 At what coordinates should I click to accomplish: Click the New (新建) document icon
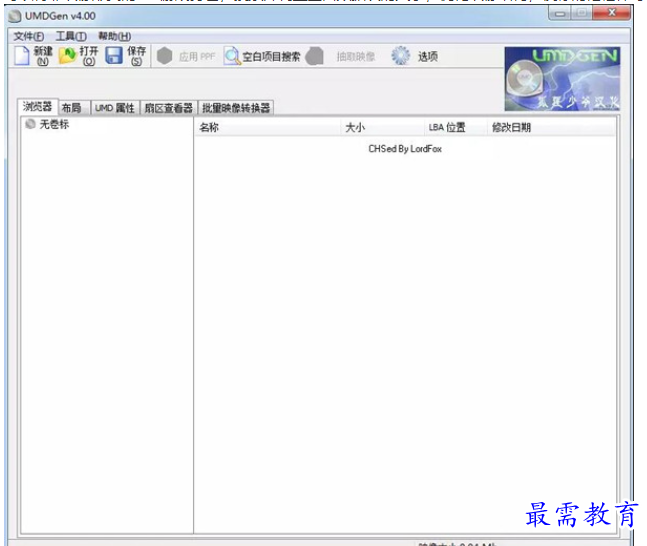pos(21,56)
